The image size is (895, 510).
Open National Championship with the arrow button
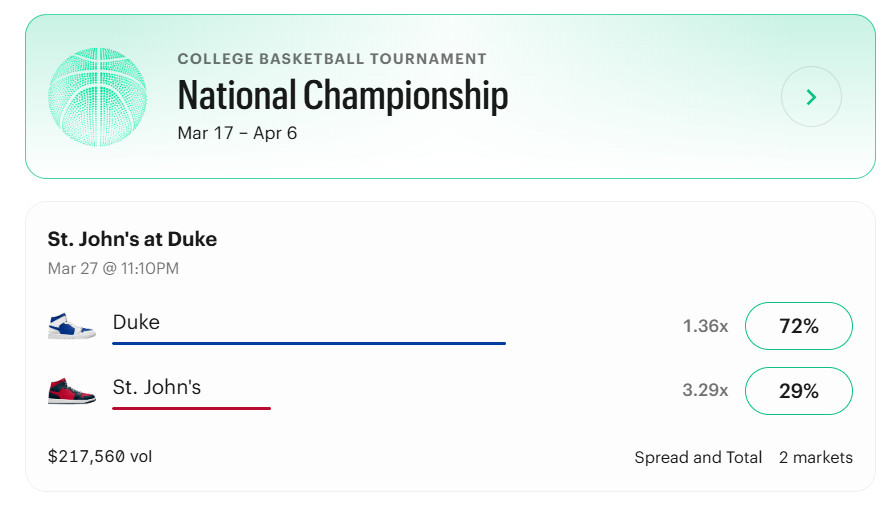pos(811,97)
